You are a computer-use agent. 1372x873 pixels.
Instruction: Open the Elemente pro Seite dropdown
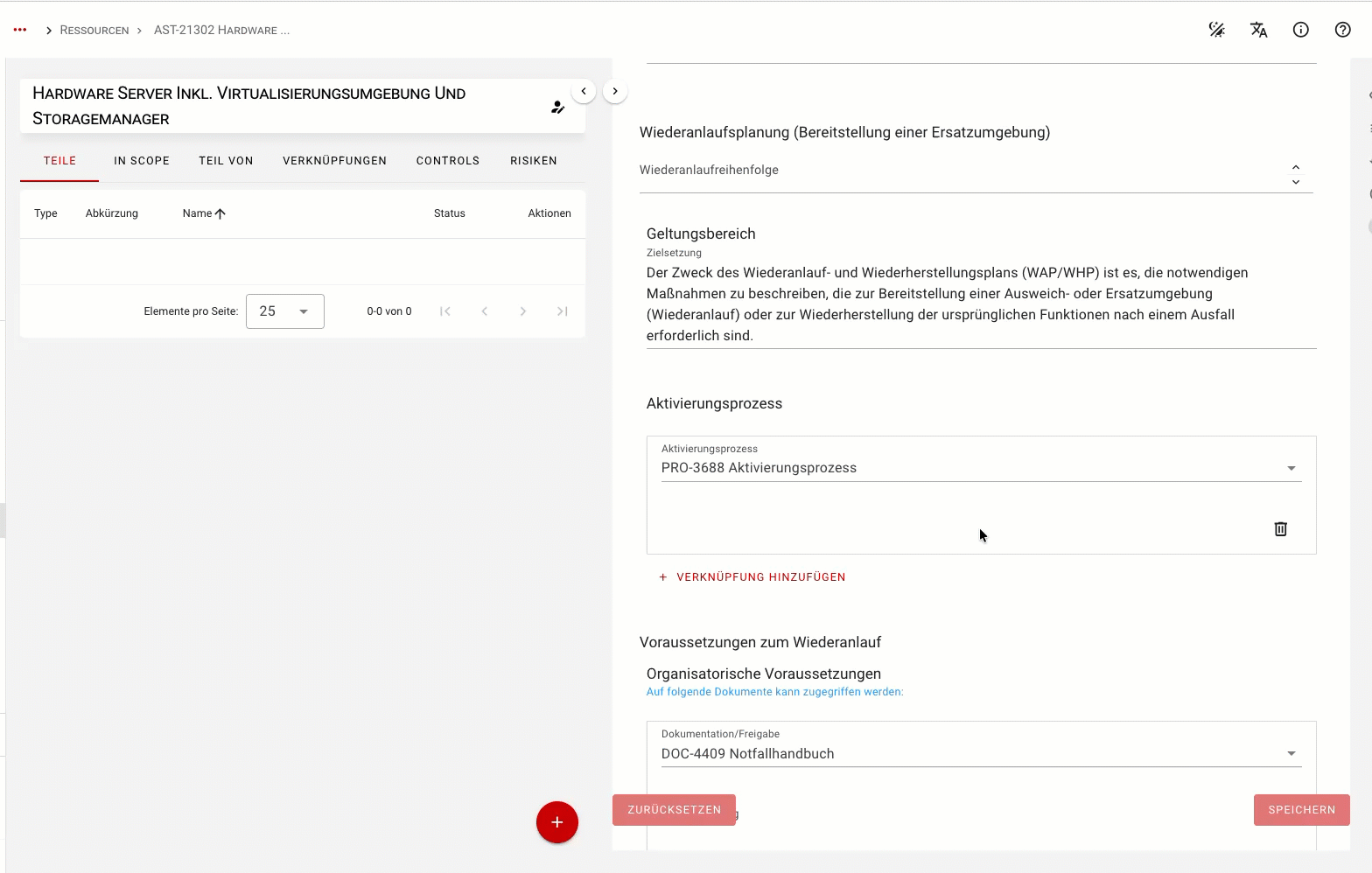pos(285,311)
